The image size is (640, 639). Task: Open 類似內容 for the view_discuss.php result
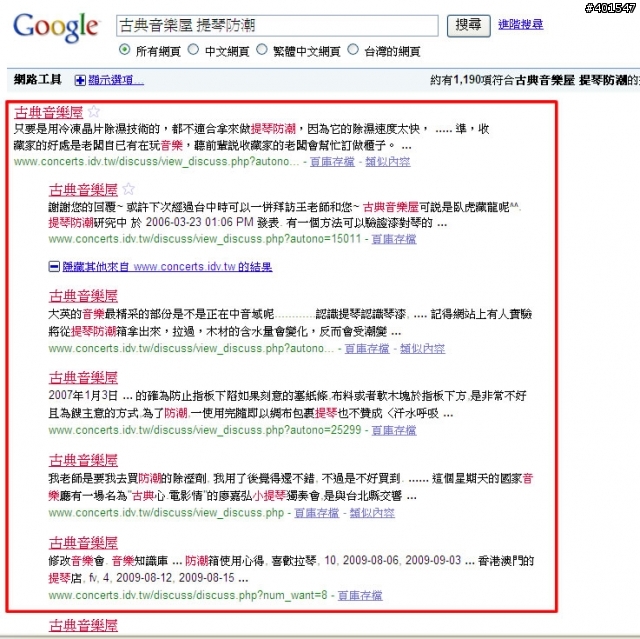(372, 513)
